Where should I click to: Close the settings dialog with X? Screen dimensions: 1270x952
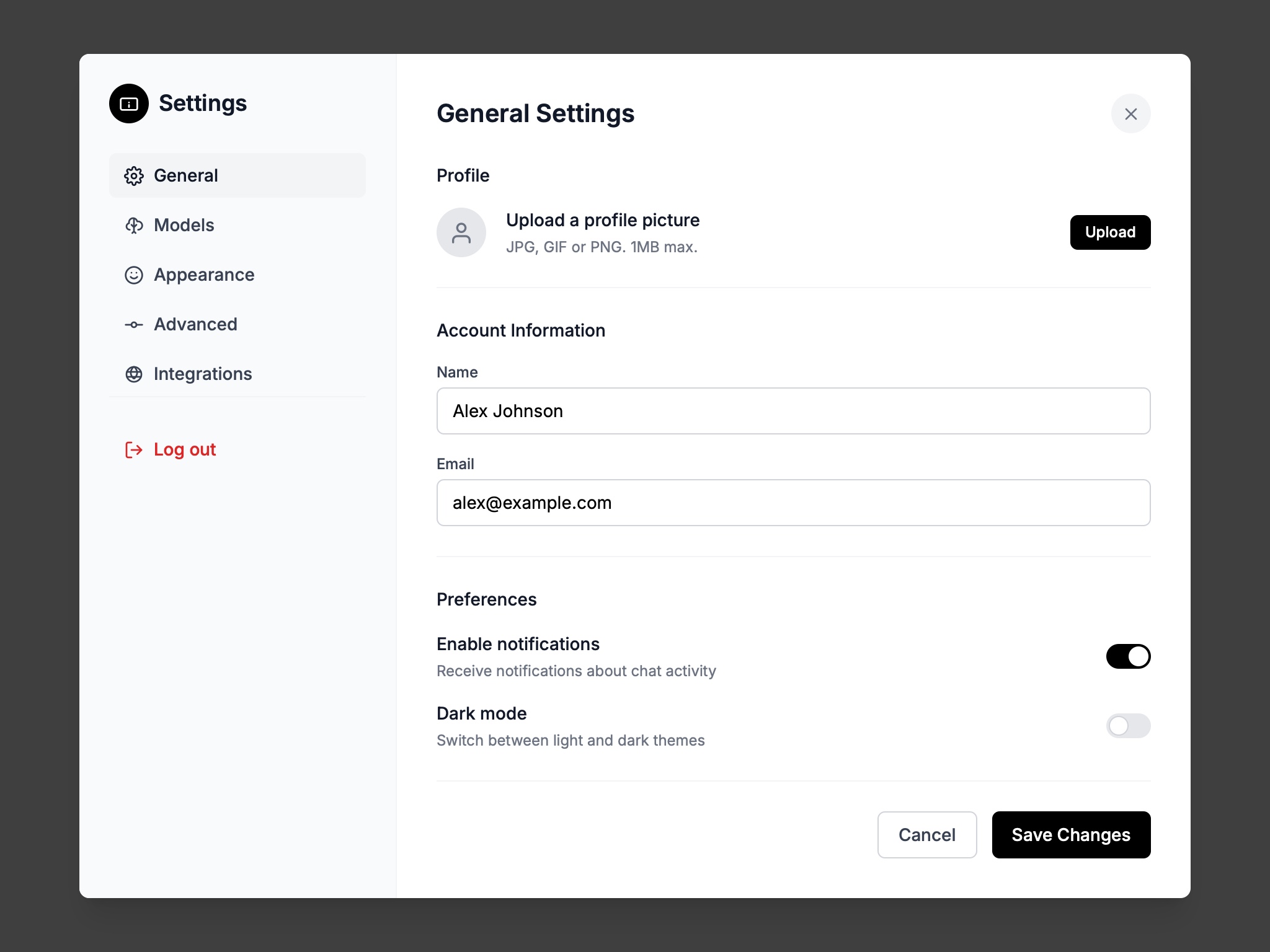(x=1130, y=113)
